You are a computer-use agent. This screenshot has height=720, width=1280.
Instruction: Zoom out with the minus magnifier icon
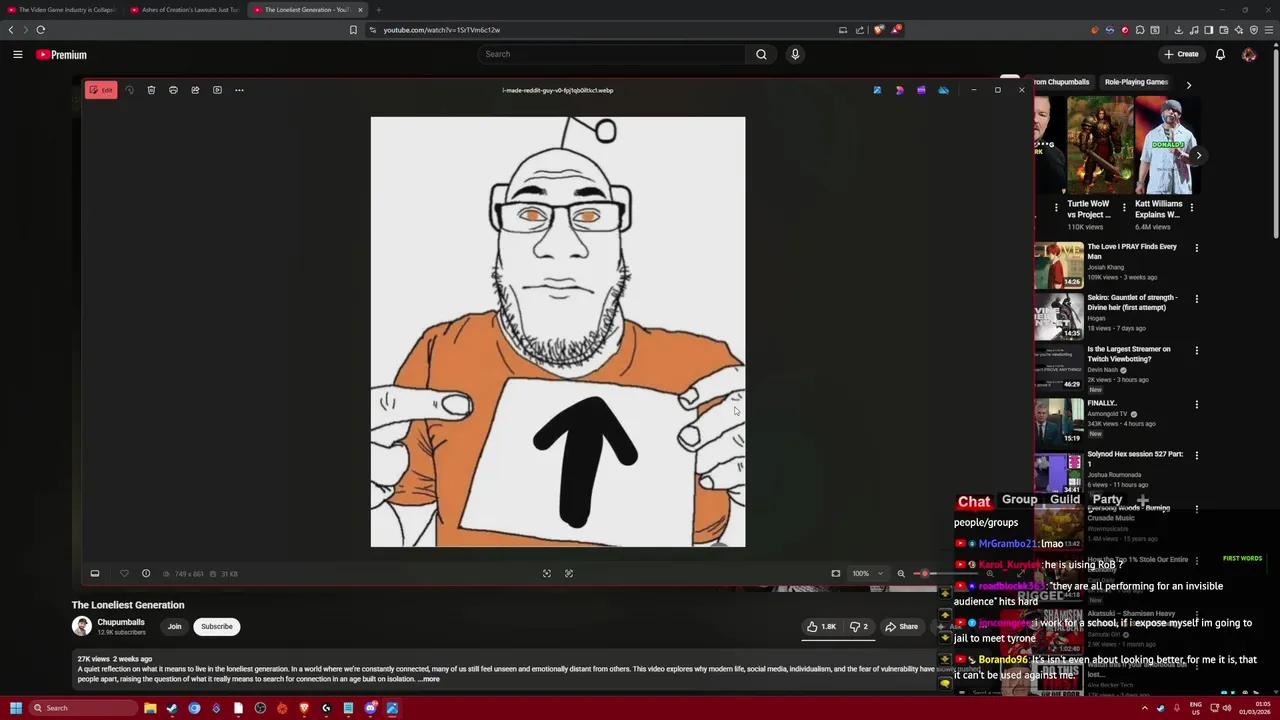click(901, 574)
